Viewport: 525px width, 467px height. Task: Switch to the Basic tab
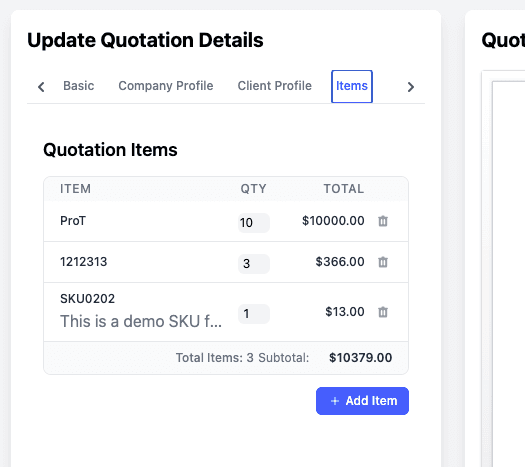pos(79,86)
